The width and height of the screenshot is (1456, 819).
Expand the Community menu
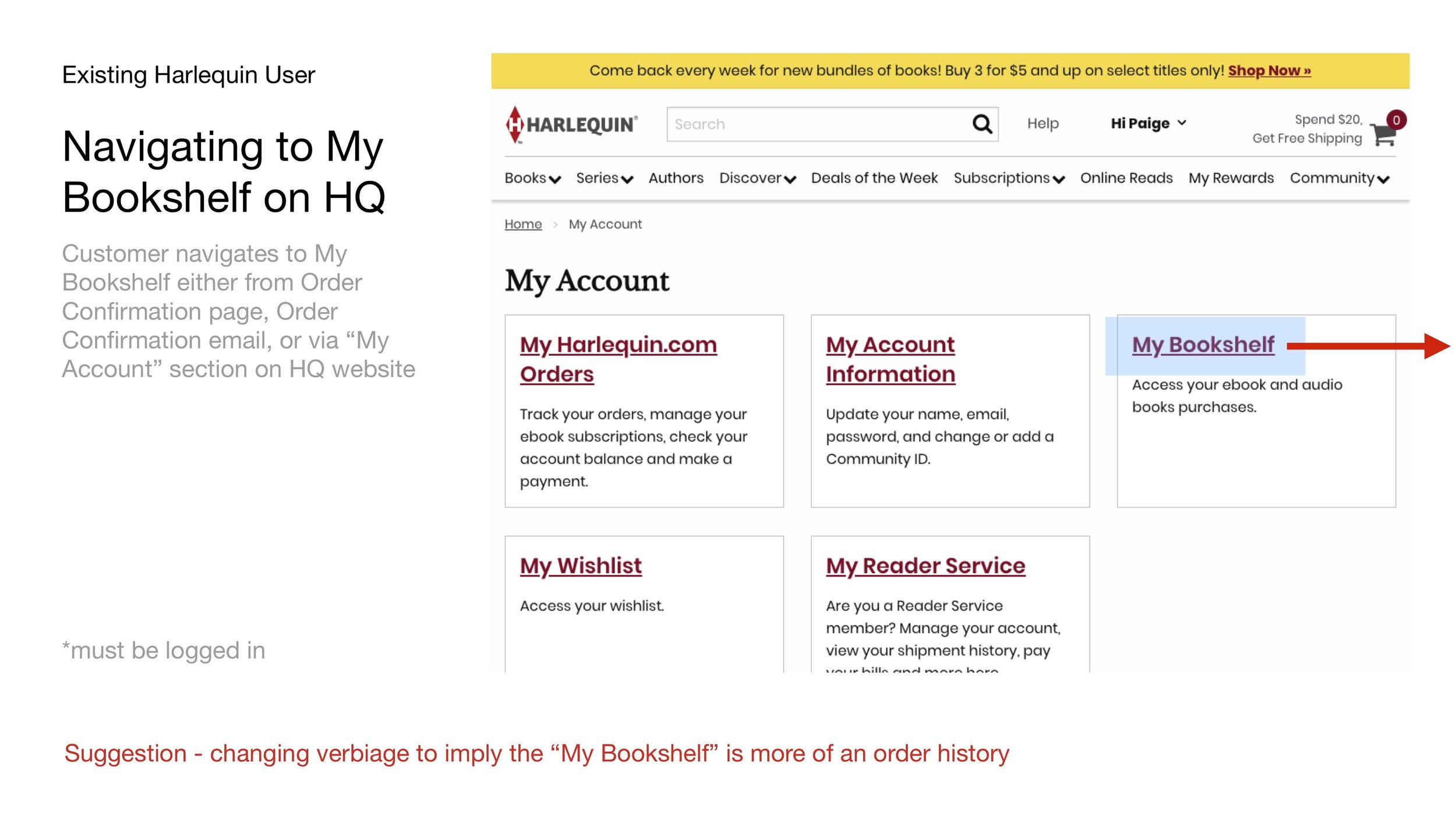1339,178
